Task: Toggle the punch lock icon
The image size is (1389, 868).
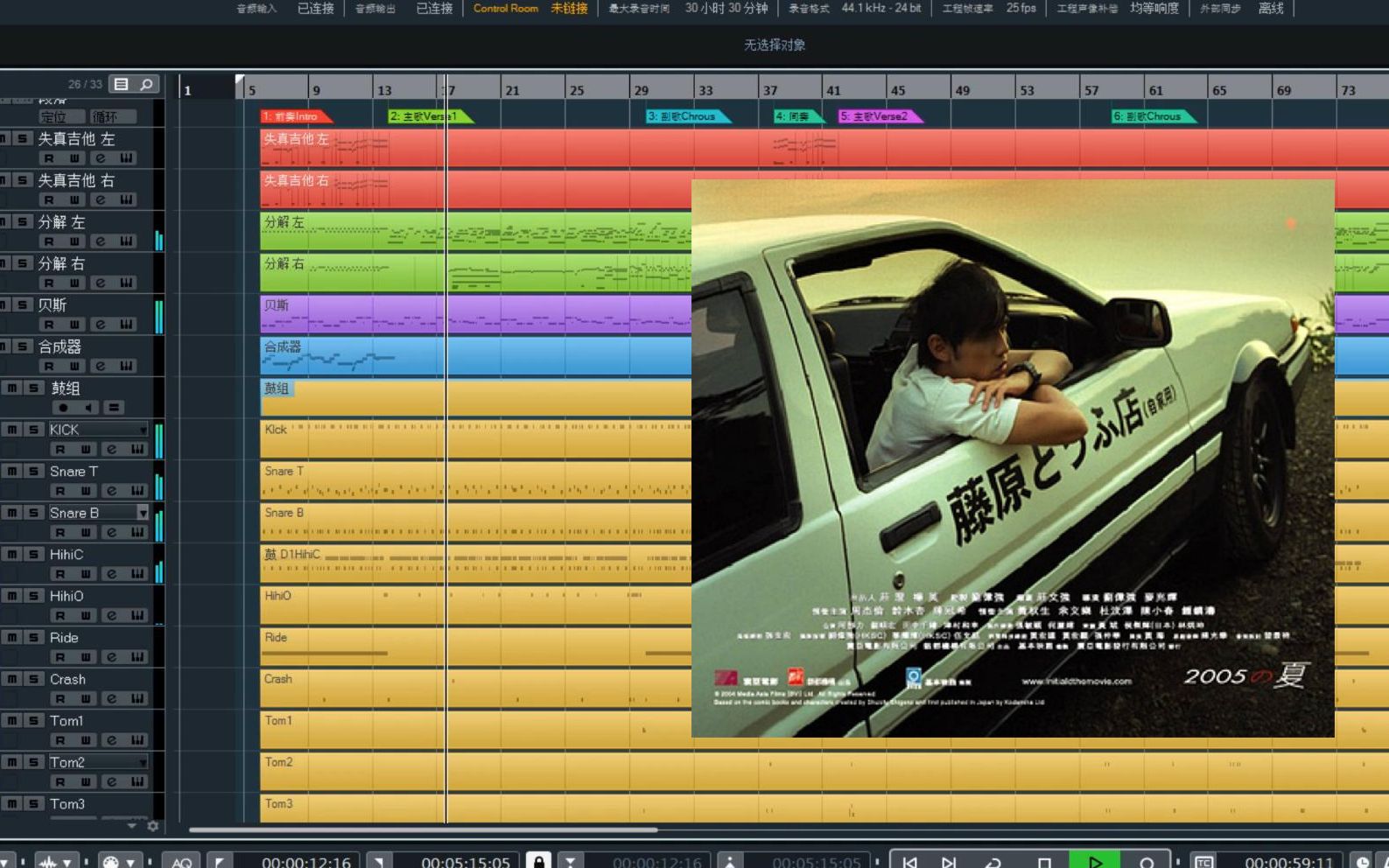Action: [539, 861]
